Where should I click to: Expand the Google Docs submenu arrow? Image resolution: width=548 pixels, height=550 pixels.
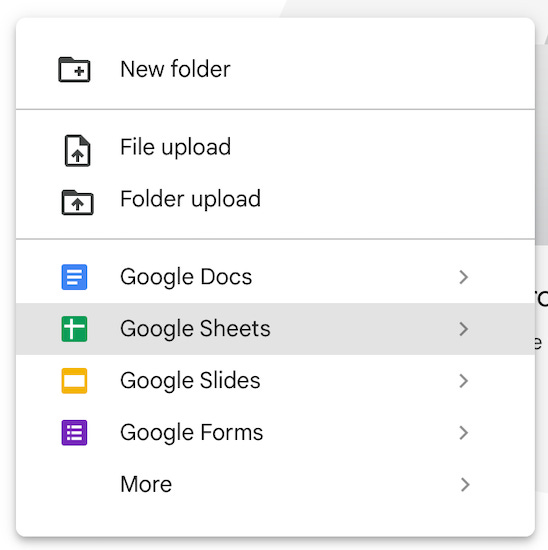tap(464, 277)
